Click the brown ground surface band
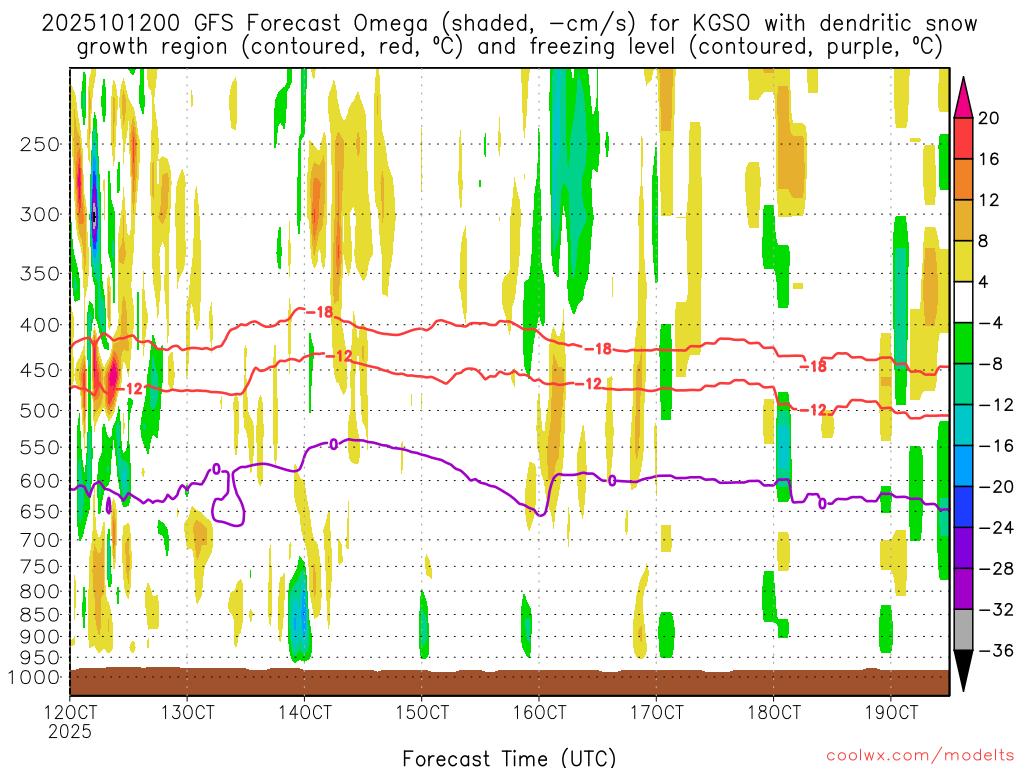This screenshot has height=768, width=1024. [509, 682]
